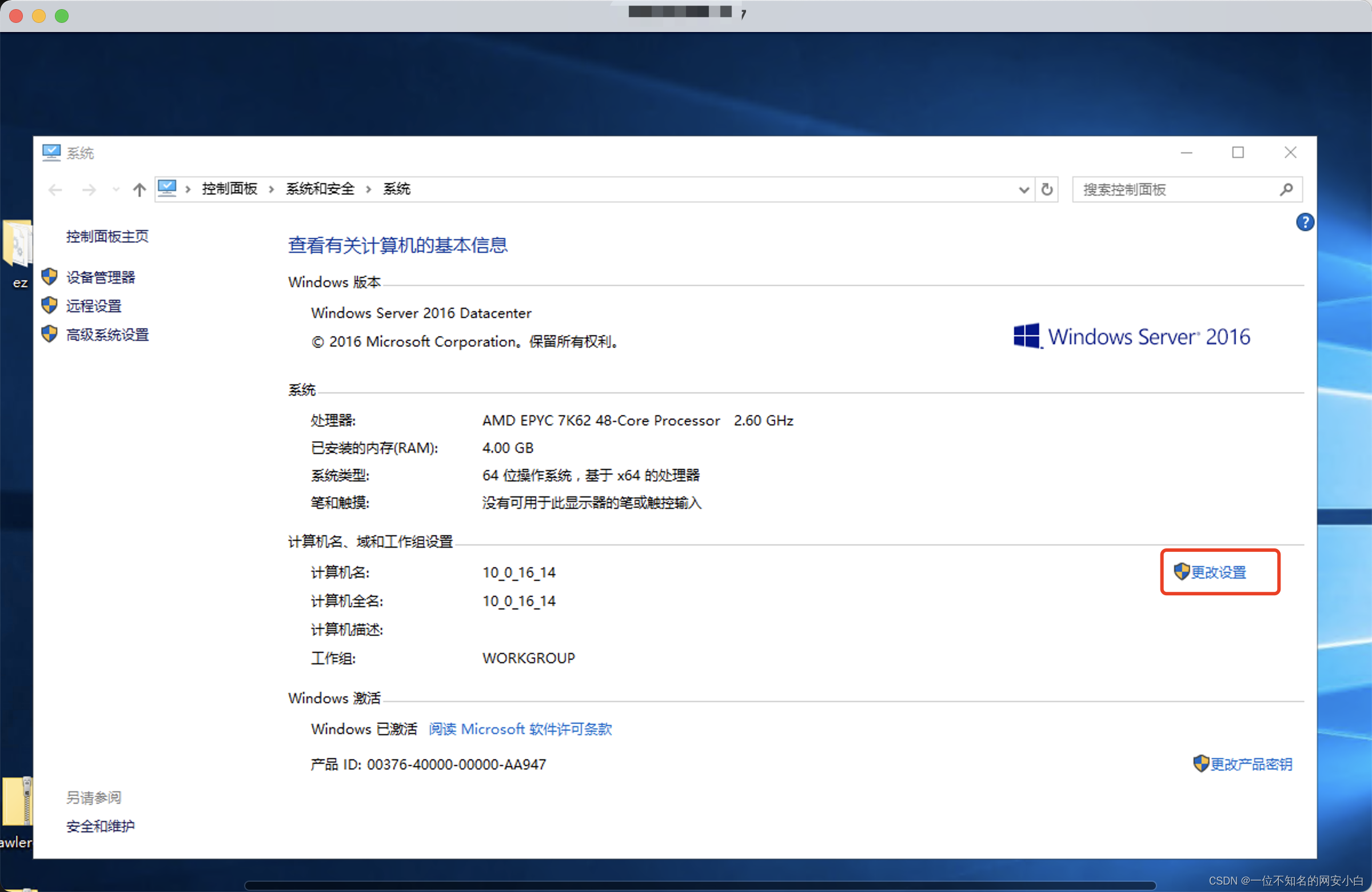This screenshot has height=892, width=1372.
Task: Click the horizontal scrollbar at bottom
Action: (x=700, y=885)
